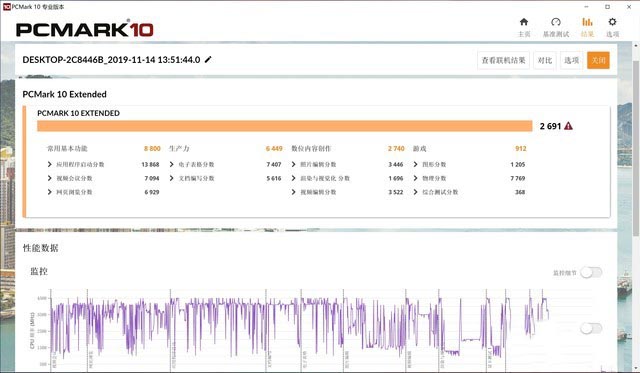Image resolution: width=640 pixels, height=373 pixels.
Task: Click the 监控 section heading
Action: (x=39, y=271)
